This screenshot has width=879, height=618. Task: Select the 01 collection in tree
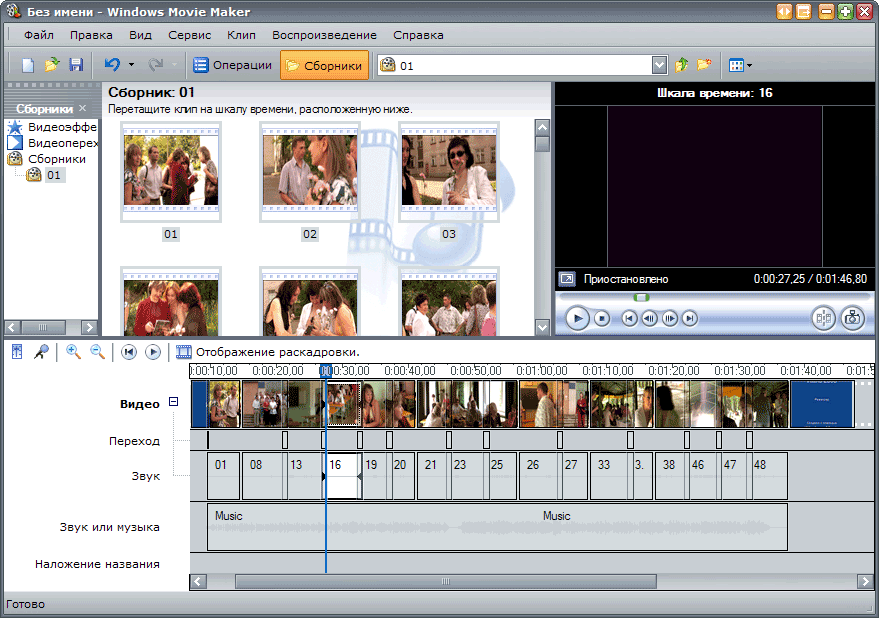click(x=53, y=175)
